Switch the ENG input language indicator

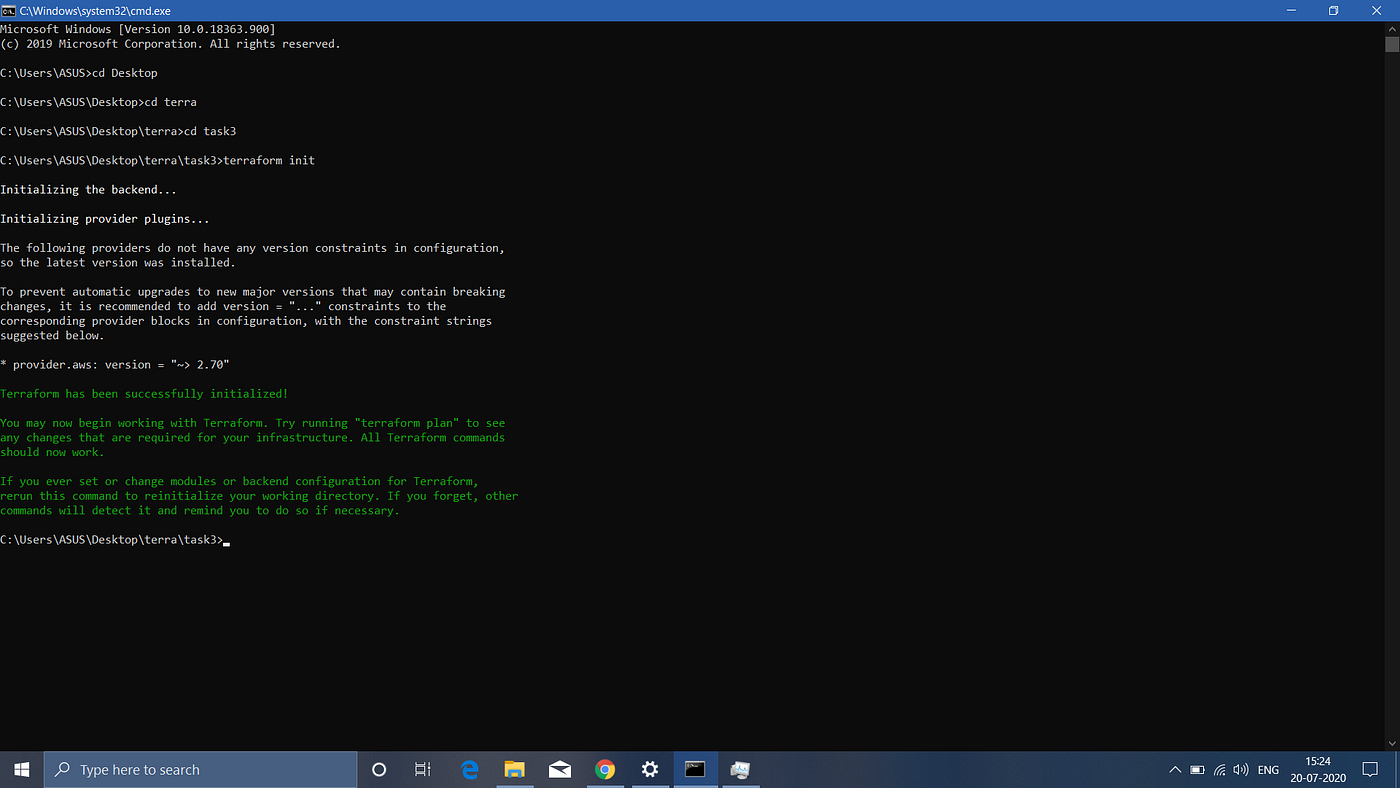click(x=1268, y=770)
